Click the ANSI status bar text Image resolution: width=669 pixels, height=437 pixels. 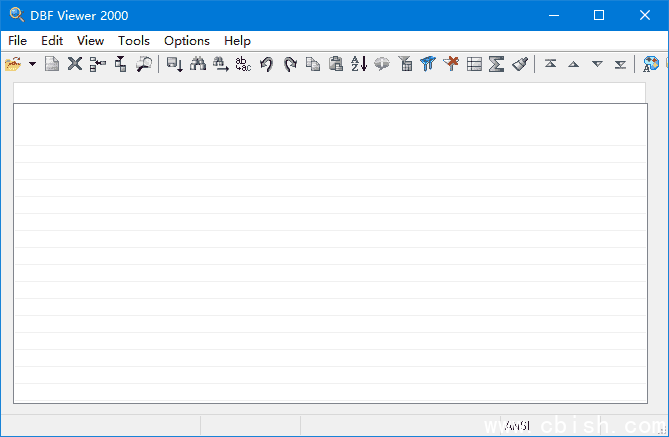517,425
